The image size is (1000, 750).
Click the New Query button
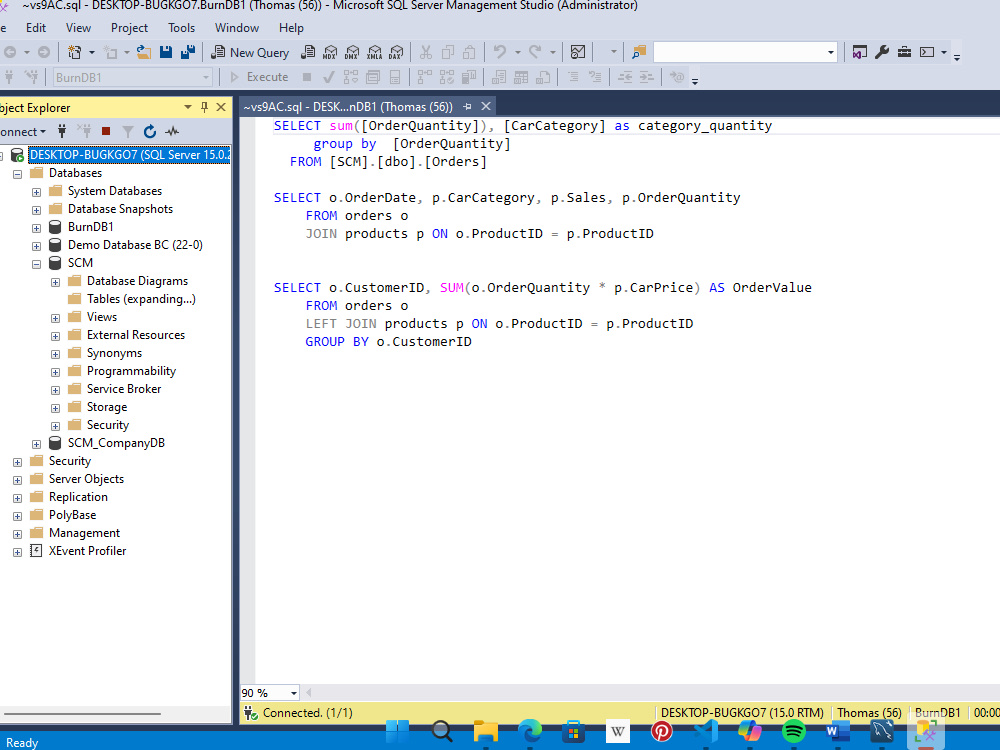point(250,52)
